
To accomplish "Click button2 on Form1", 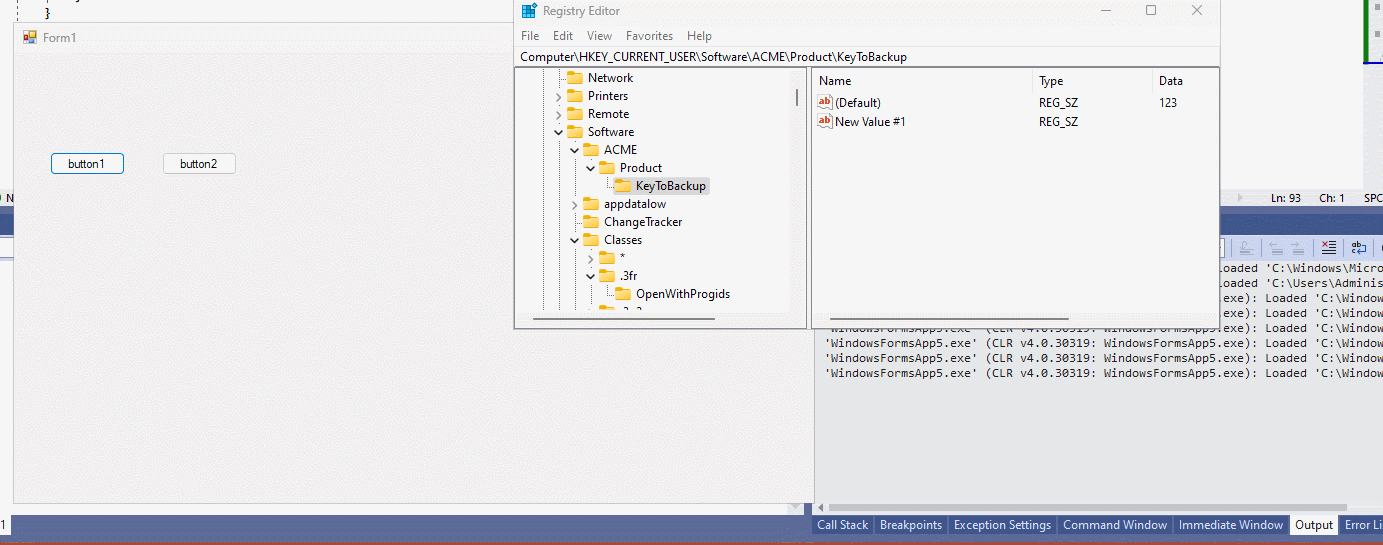I will click(199, 163).
